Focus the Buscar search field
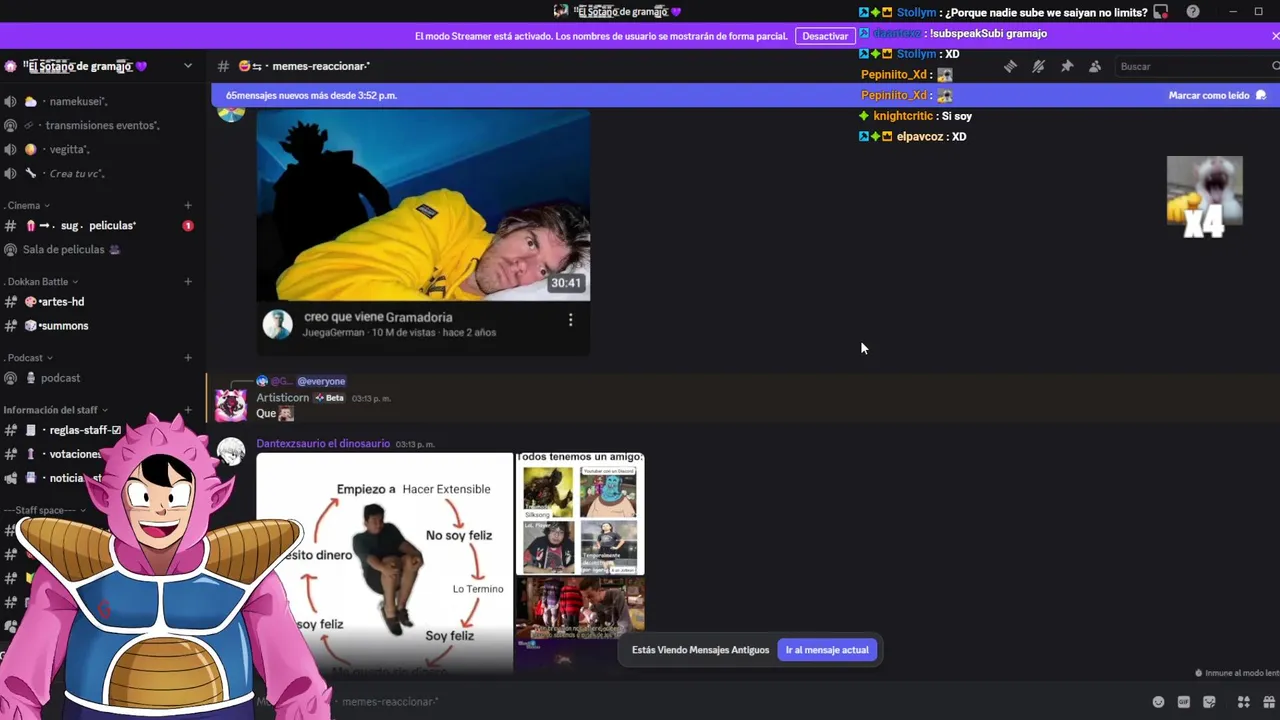This screenshot has width=1280, height=720. pyautogui.click(x=1196, y=66)
